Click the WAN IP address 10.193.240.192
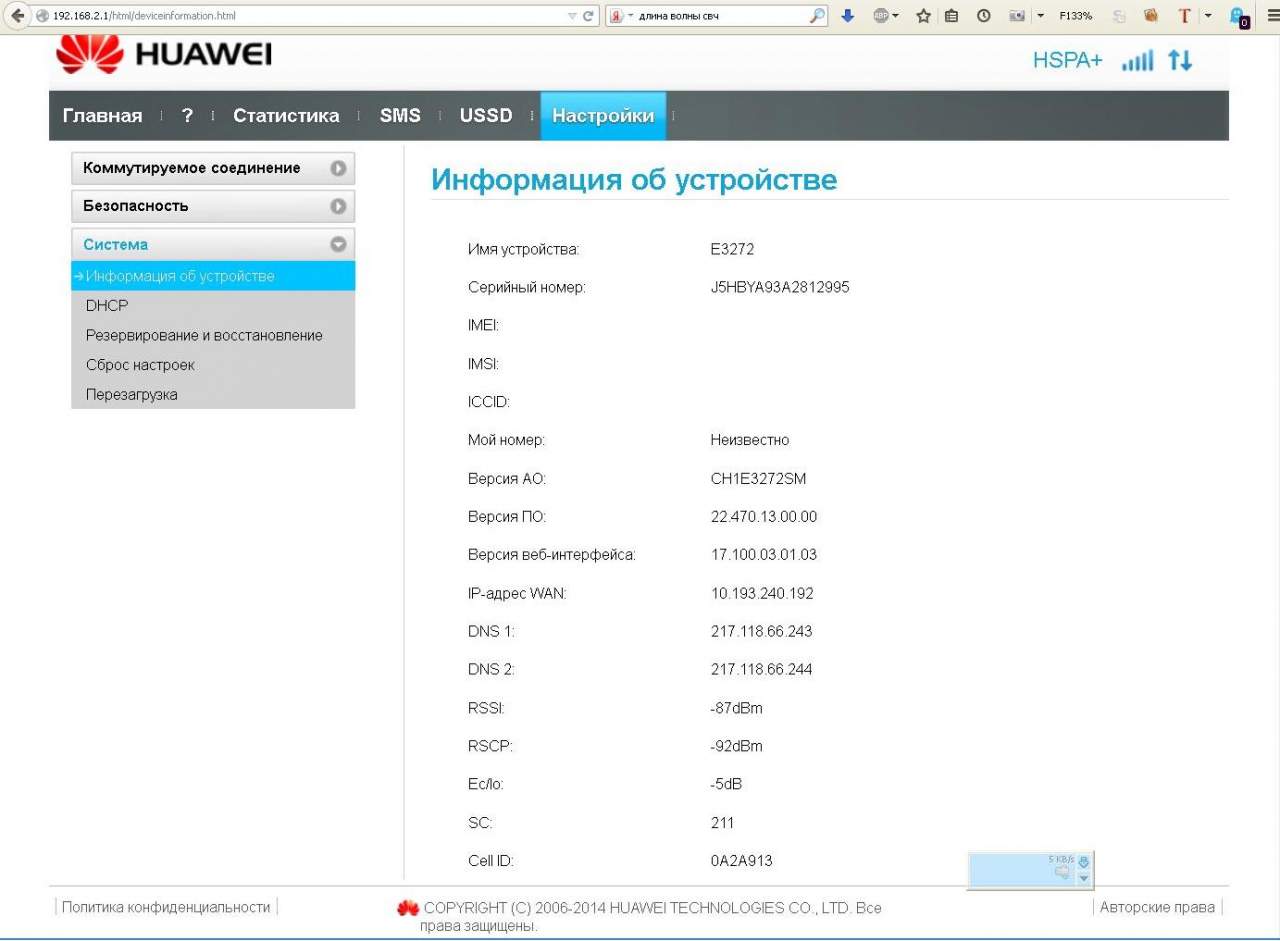Viewport: 1280px width, 941px height. tap(762, 594)
